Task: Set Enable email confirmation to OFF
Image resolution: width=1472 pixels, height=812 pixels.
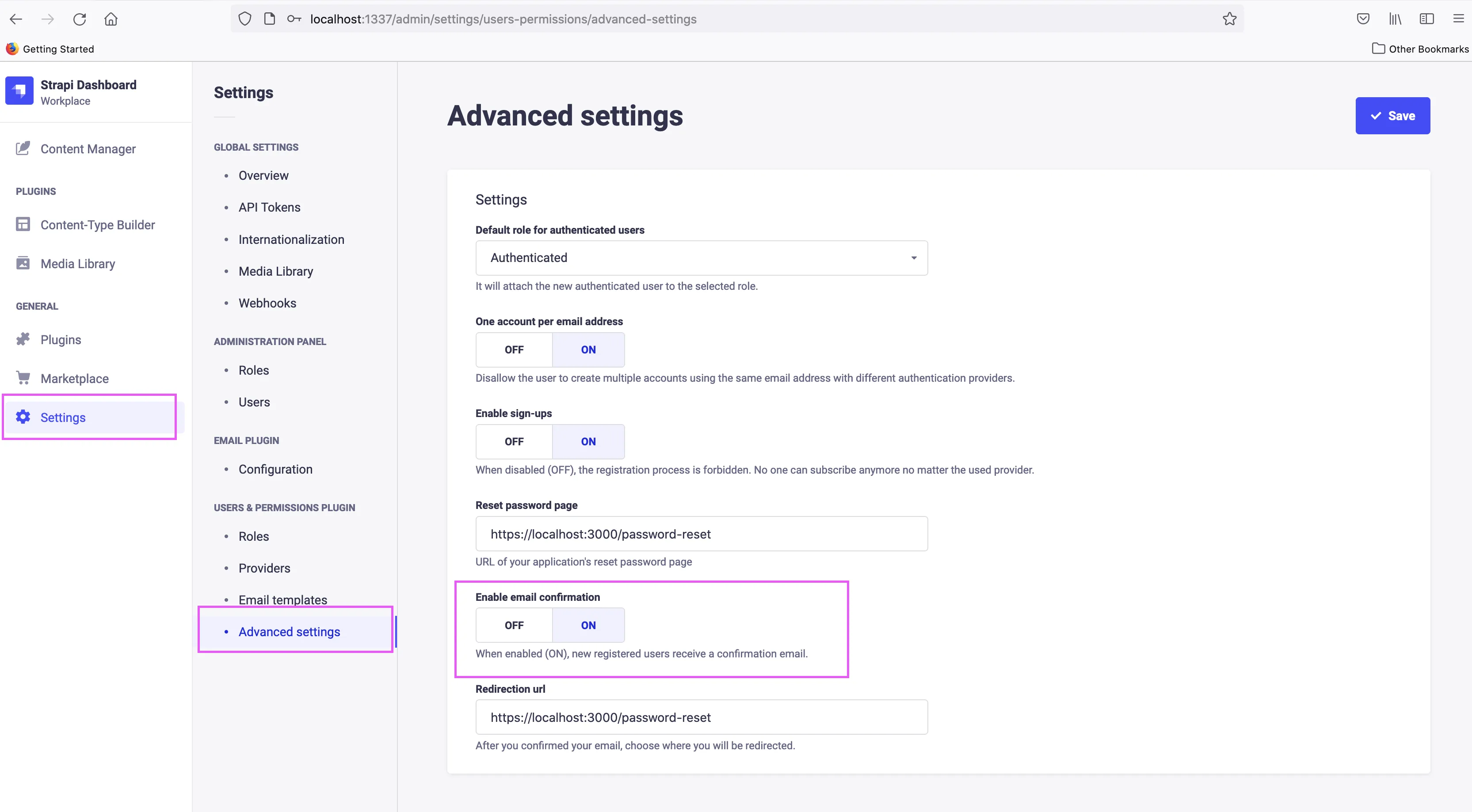Action: [x=514, y=625]
